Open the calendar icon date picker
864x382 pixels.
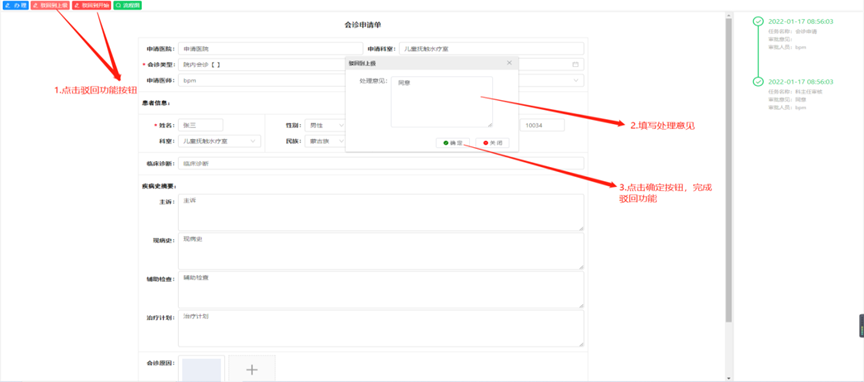tap(575, 64)
